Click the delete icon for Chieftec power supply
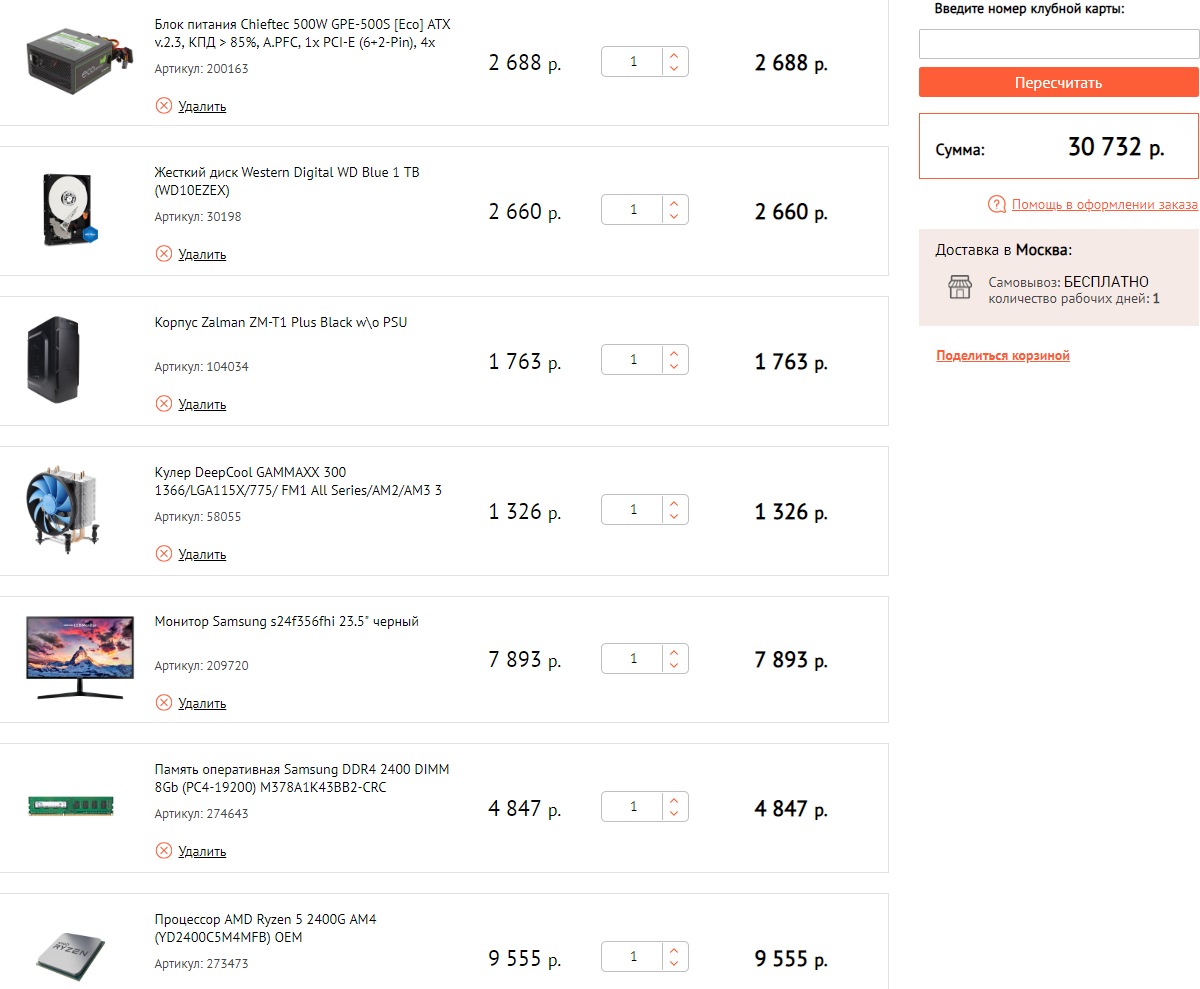The width and height of the screenshot is (1200, 989). coord(164,106)
